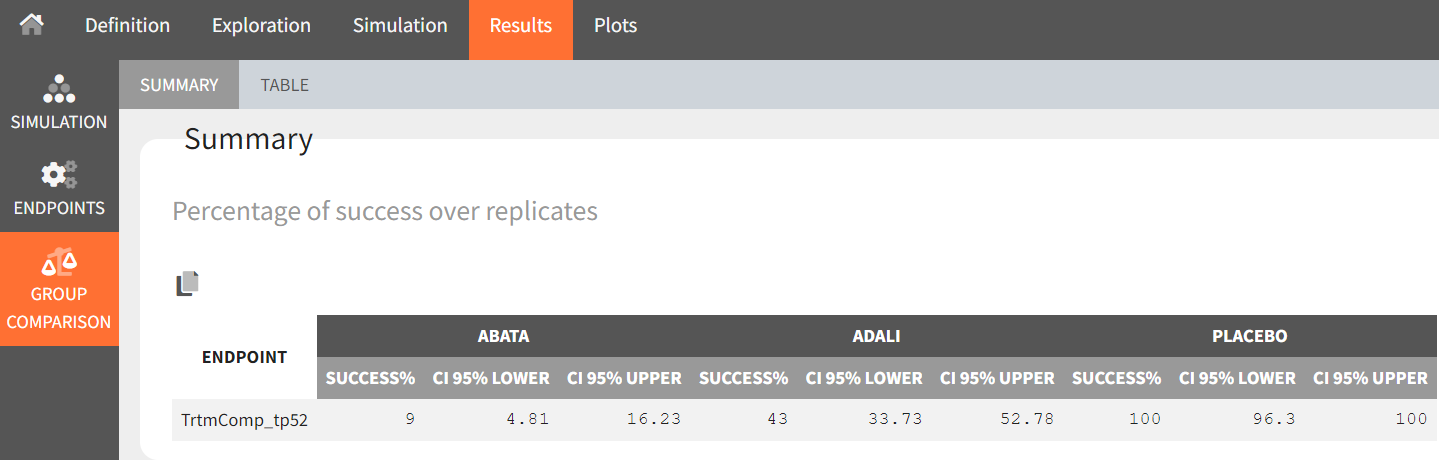Click the ABATA SUCCESS% column header
1439x460 pixels.
click(x=370, y=378)
